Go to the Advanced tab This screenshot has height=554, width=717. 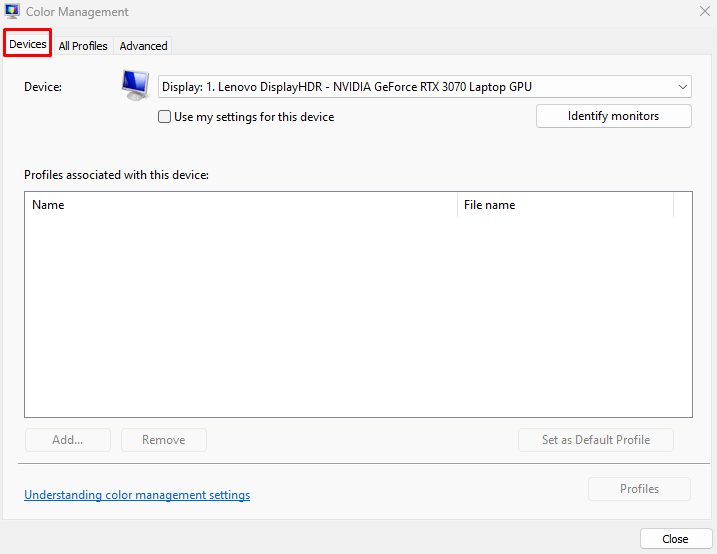(x=143, y=46)
